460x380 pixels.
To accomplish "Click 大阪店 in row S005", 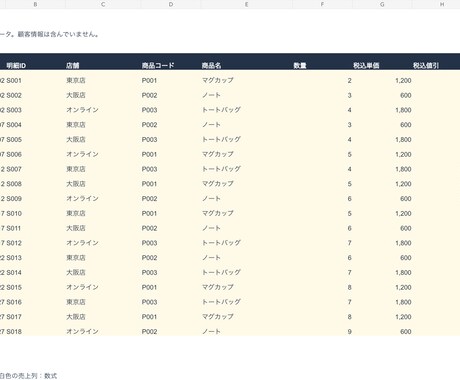I will point(76,139).
